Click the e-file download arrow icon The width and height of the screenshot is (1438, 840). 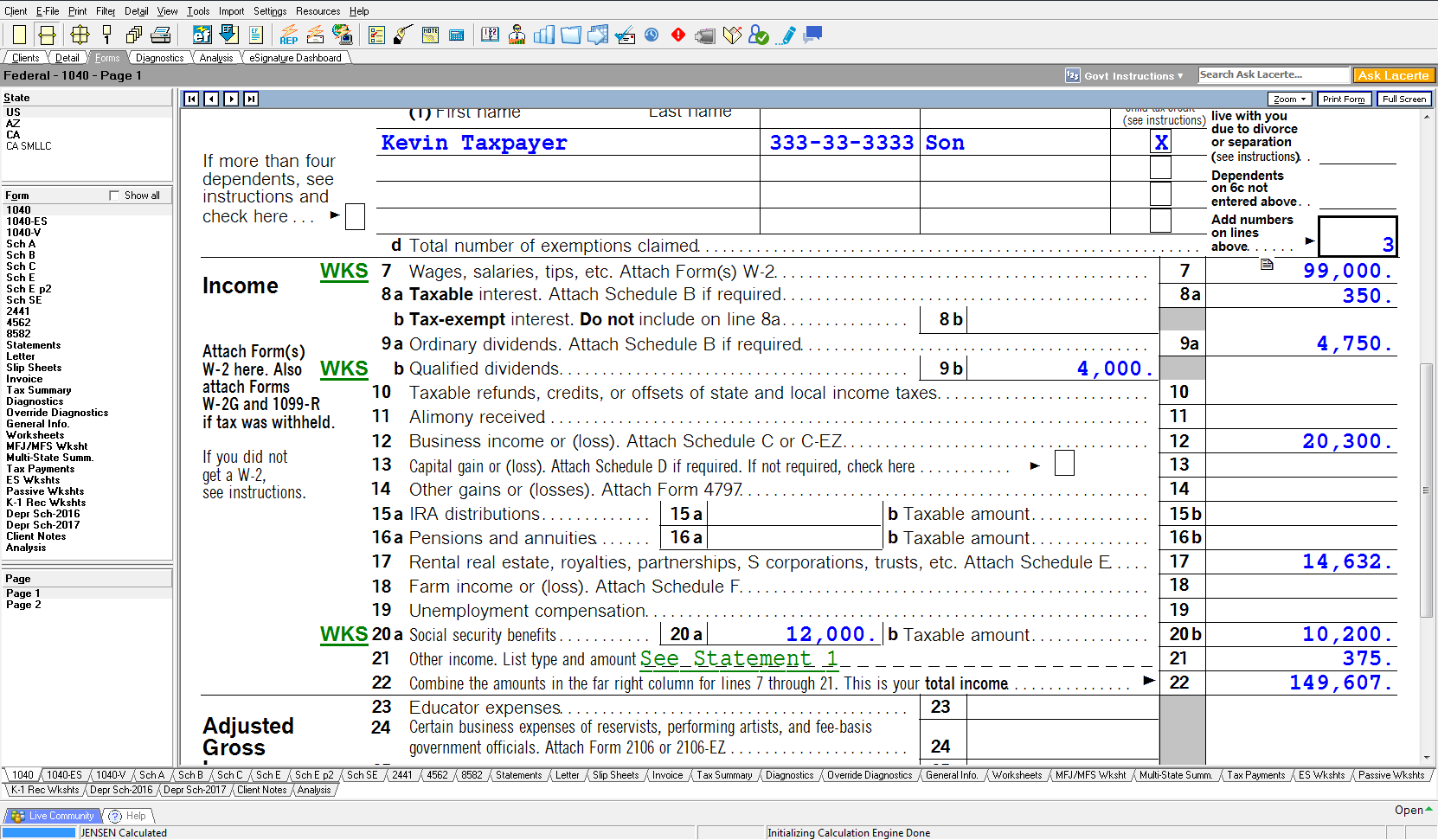tap(228, 35)
